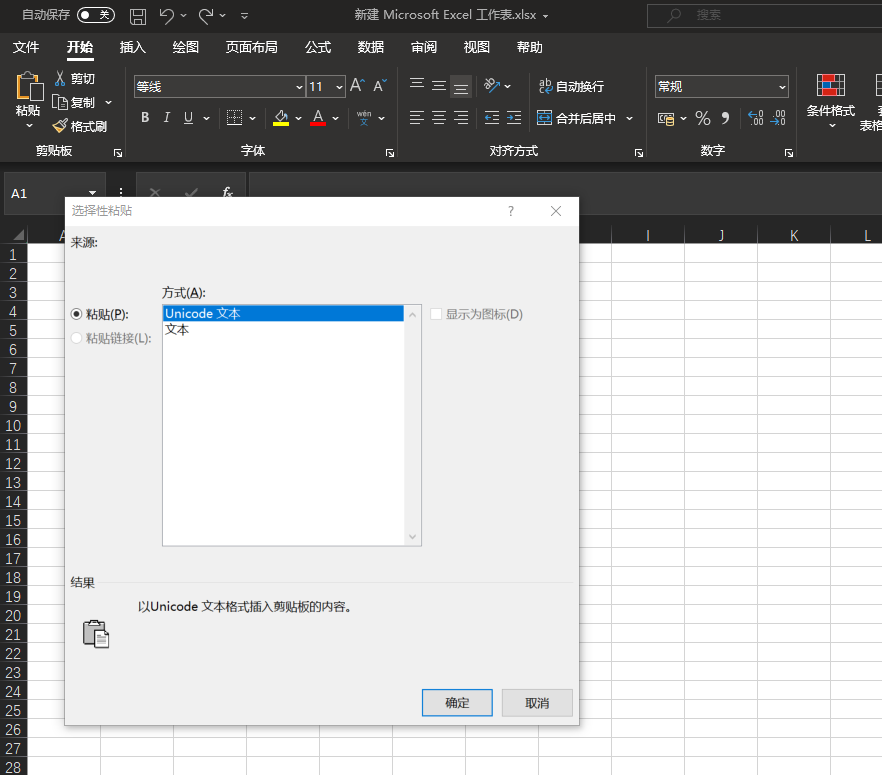
Task: Select the 文本 list item
Action: 283,330
